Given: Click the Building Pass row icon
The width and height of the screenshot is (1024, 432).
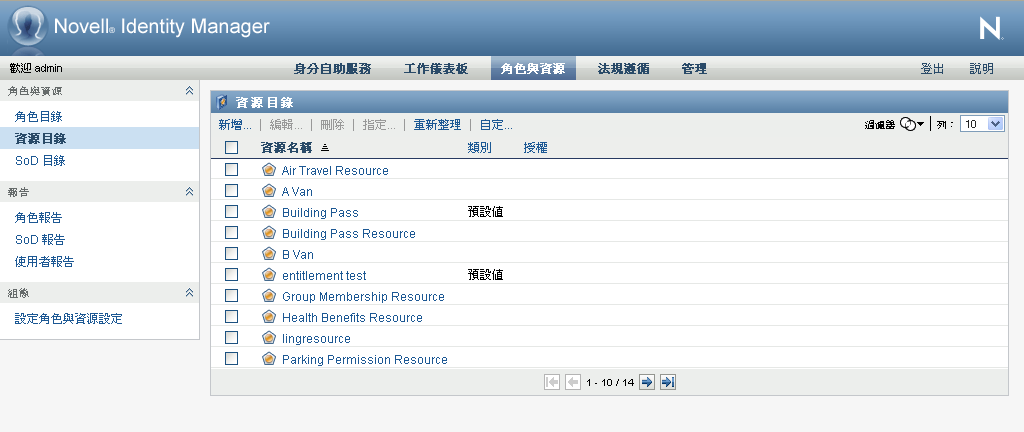Looking at the screenshot, I should [269, 211].
